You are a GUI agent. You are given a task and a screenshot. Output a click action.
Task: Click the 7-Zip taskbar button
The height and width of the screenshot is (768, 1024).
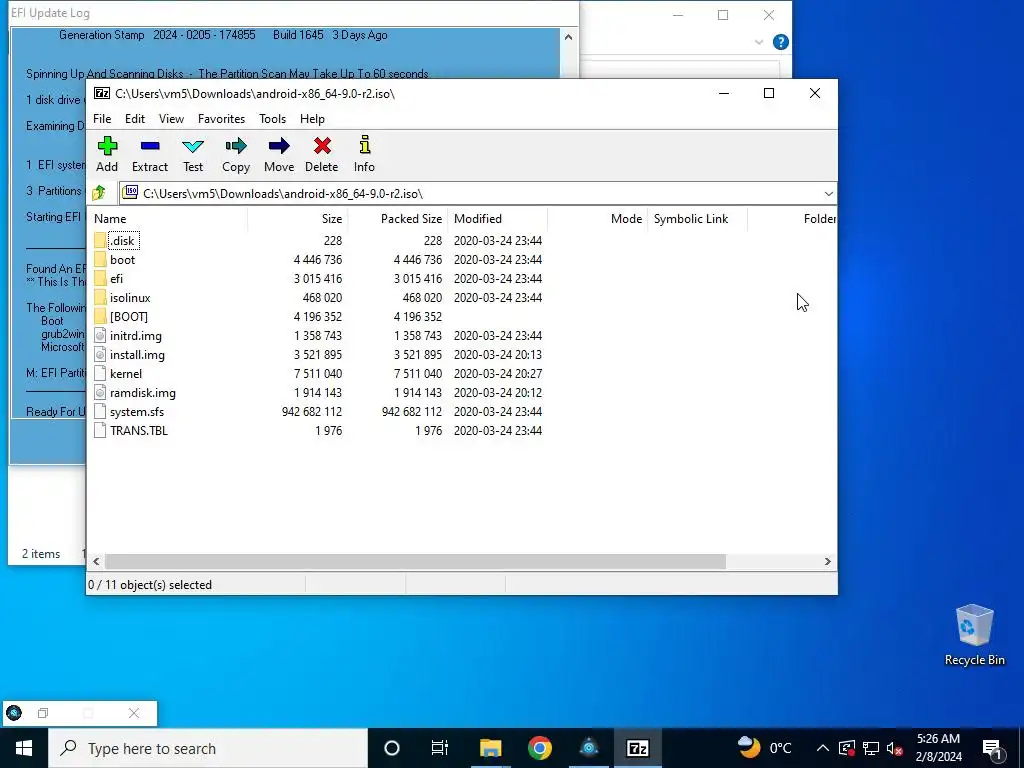point(637,748)
